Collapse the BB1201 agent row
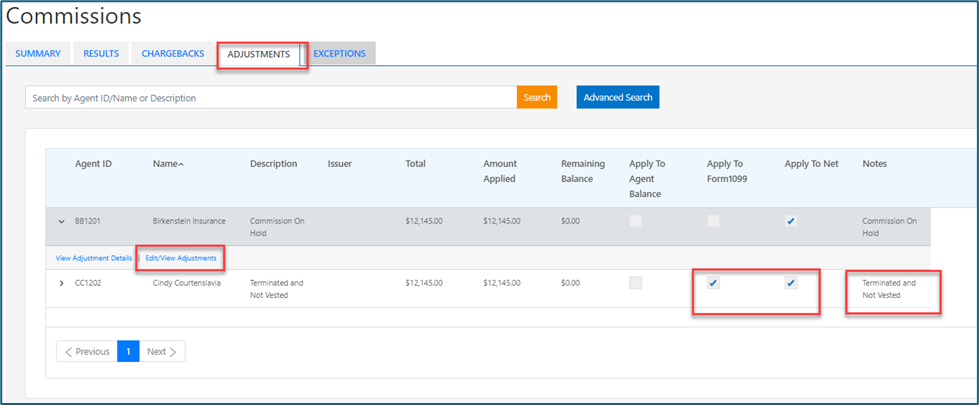 [62, 221]
